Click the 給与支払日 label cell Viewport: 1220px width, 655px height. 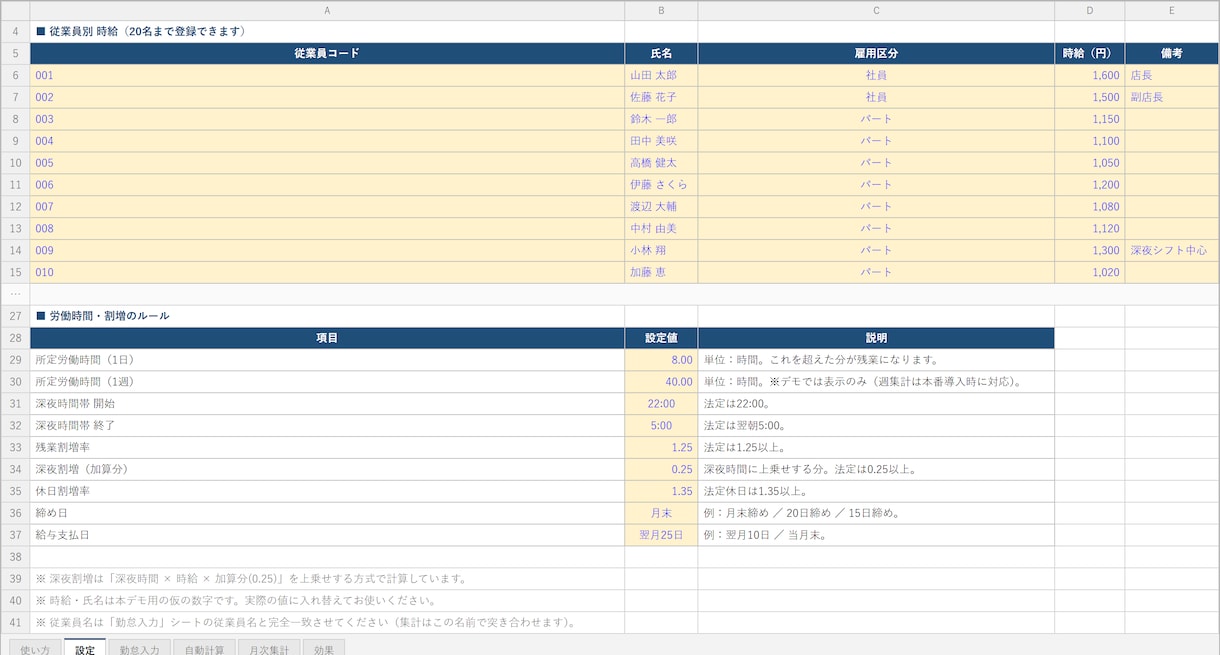point(327,535)
